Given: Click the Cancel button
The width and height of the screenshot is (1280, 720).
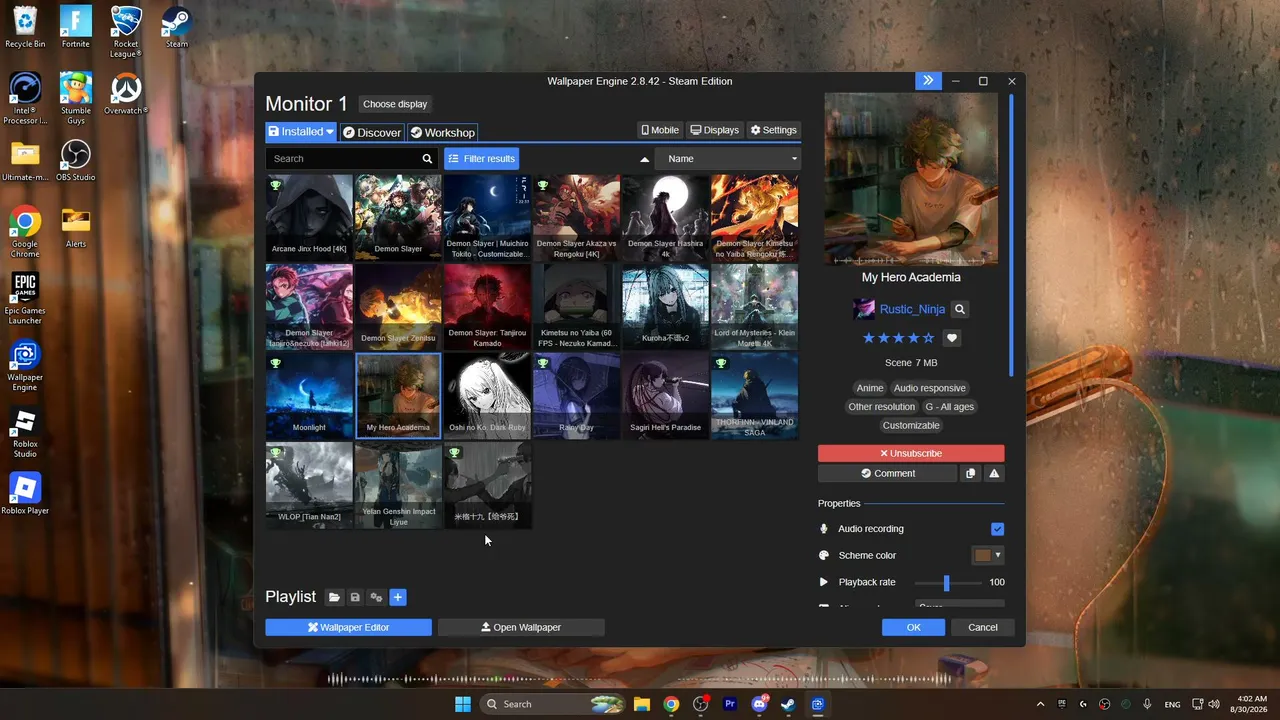Looking at the screenshot, I should 983,627.
